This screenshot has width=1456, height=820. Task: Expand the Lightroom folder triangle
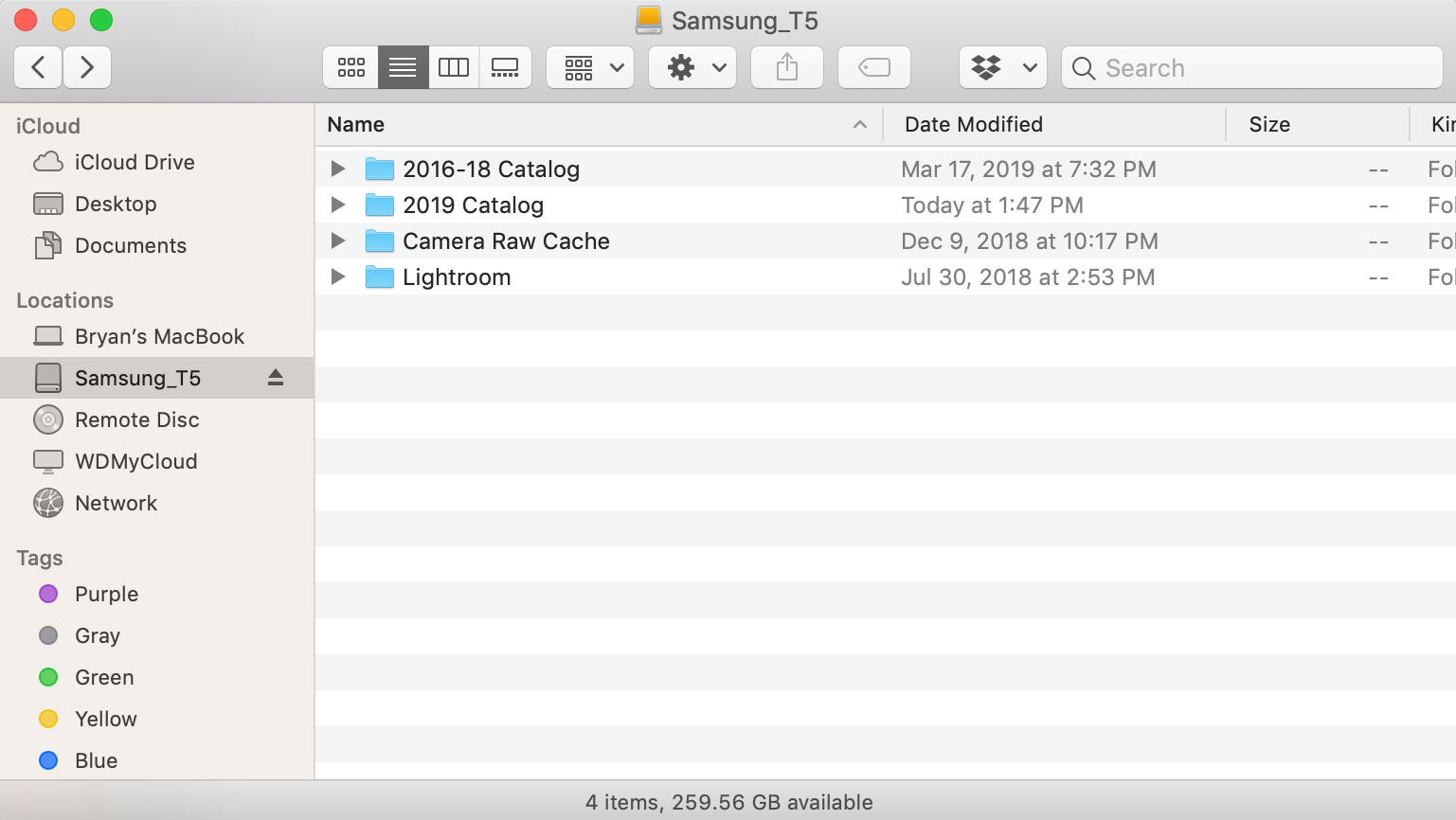point(338,277)
